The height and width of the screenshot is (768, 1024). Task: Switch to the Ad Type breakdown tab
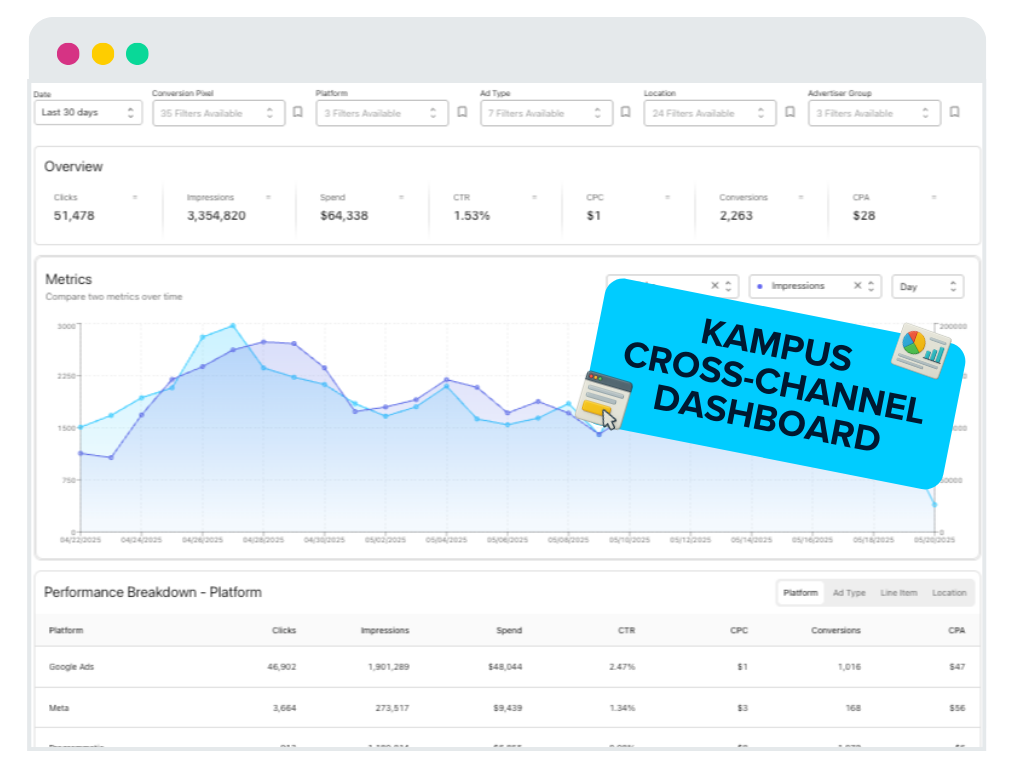coord(849,593)
